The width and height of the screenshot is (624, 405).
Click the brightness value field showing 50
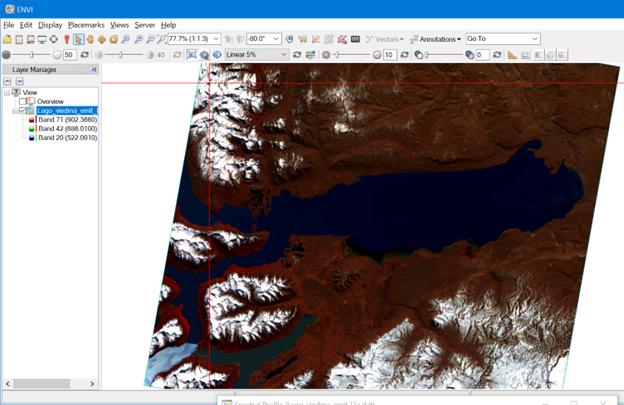click(70, 55)
